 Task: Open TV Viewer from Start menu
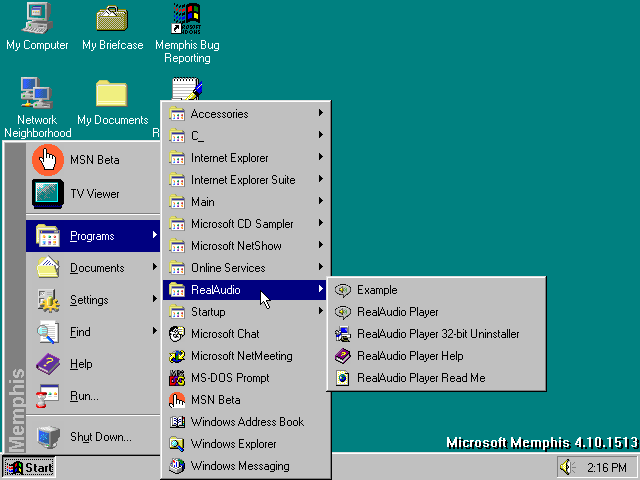(x=94, y=194)
